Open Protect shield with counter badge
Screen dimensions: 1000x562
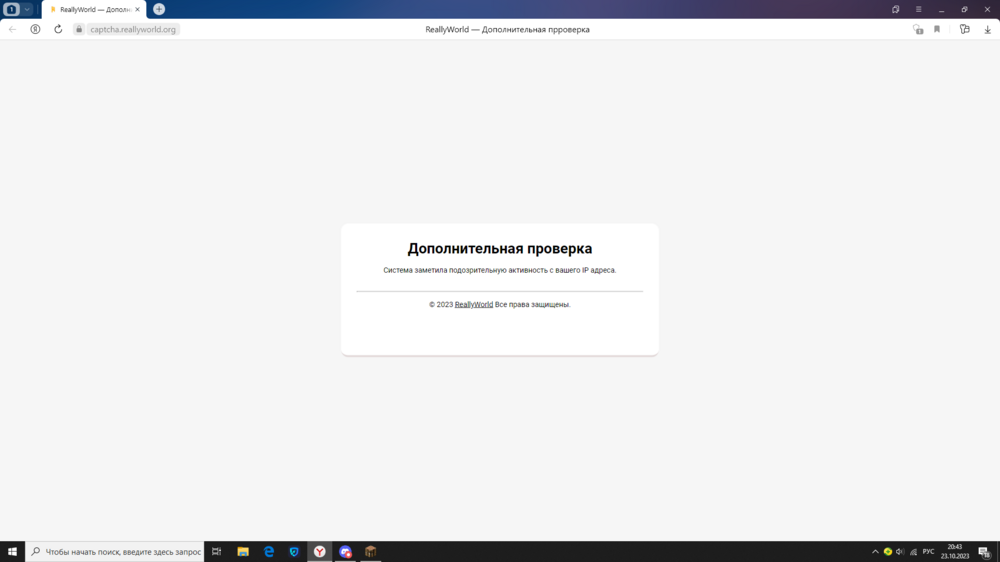point(918,29)
